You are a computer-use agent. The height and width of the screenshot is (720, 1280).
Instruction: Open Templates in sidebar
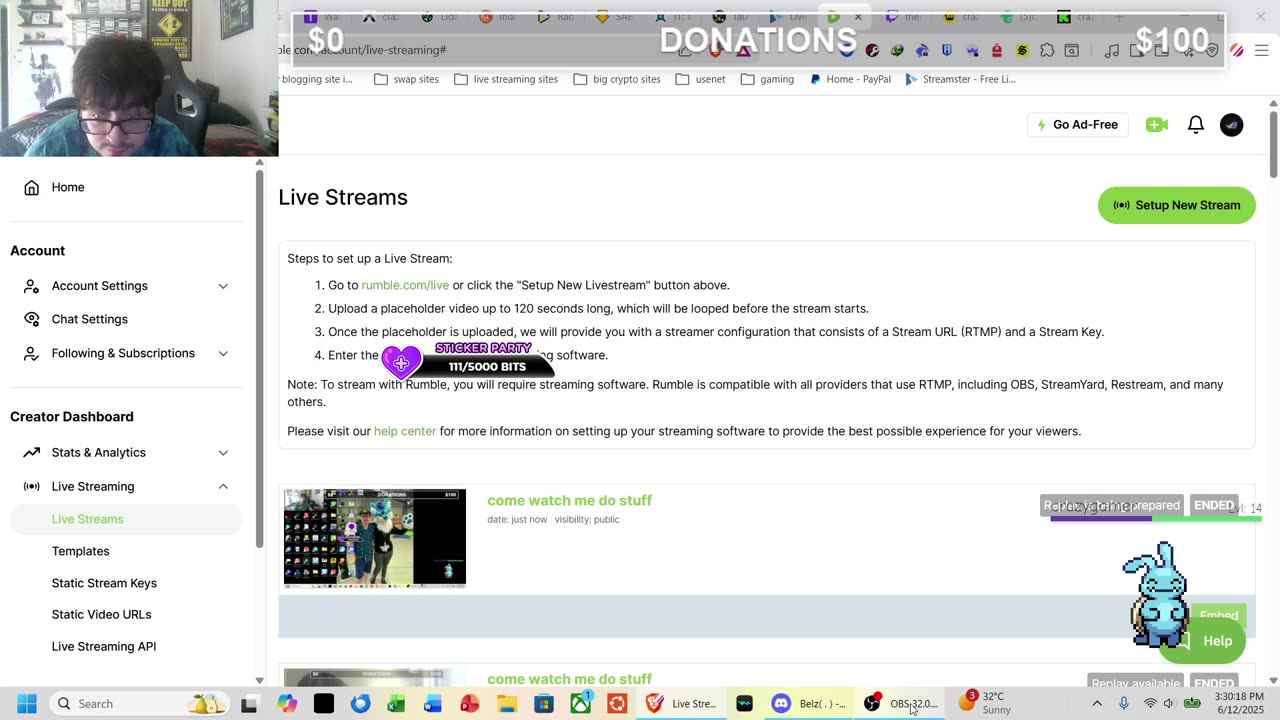pyautogui.click(x=81, y=551)
